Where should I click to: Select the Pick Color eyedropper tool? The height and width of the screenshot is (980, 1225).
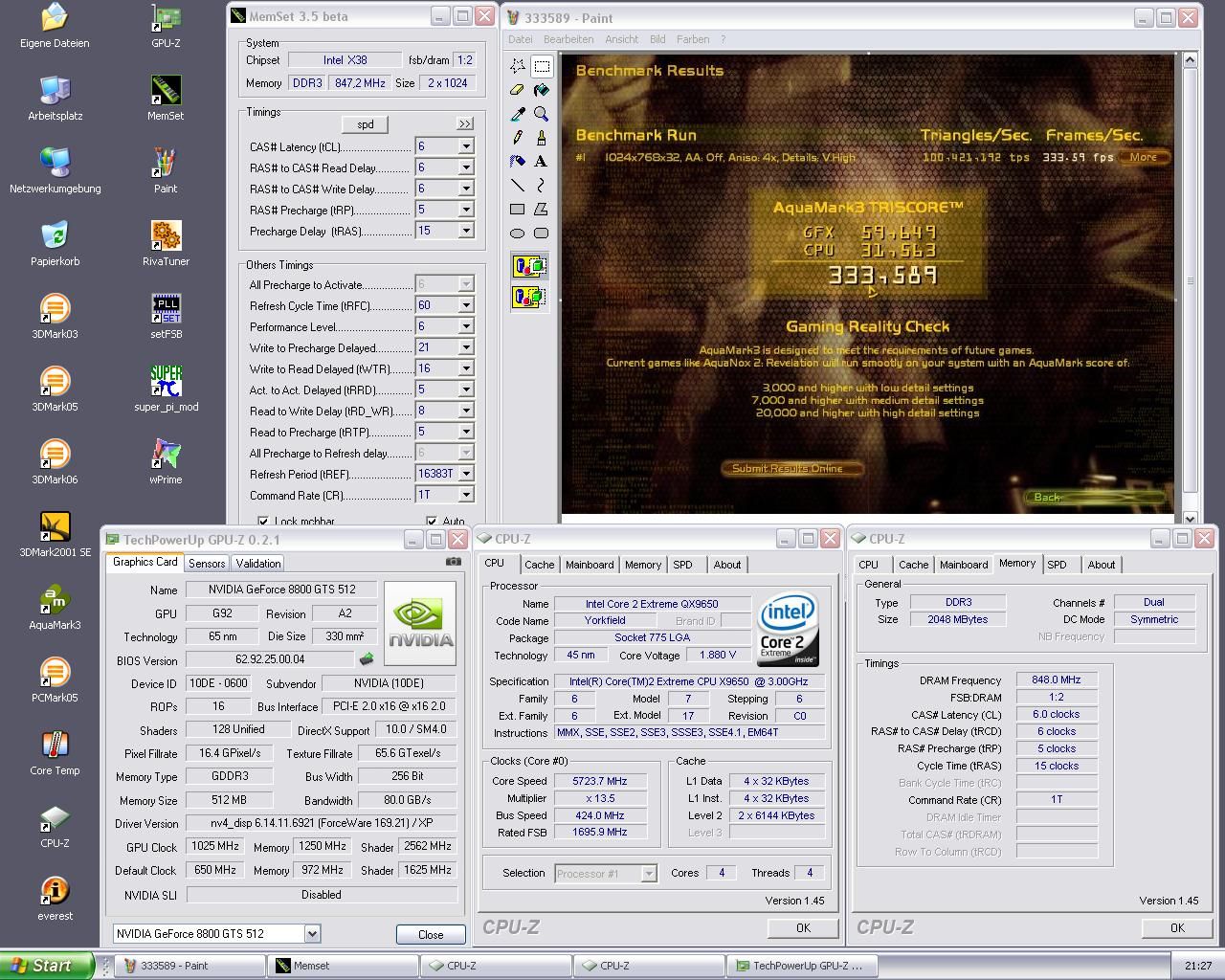pyautogui.click(x=518, y=114)
